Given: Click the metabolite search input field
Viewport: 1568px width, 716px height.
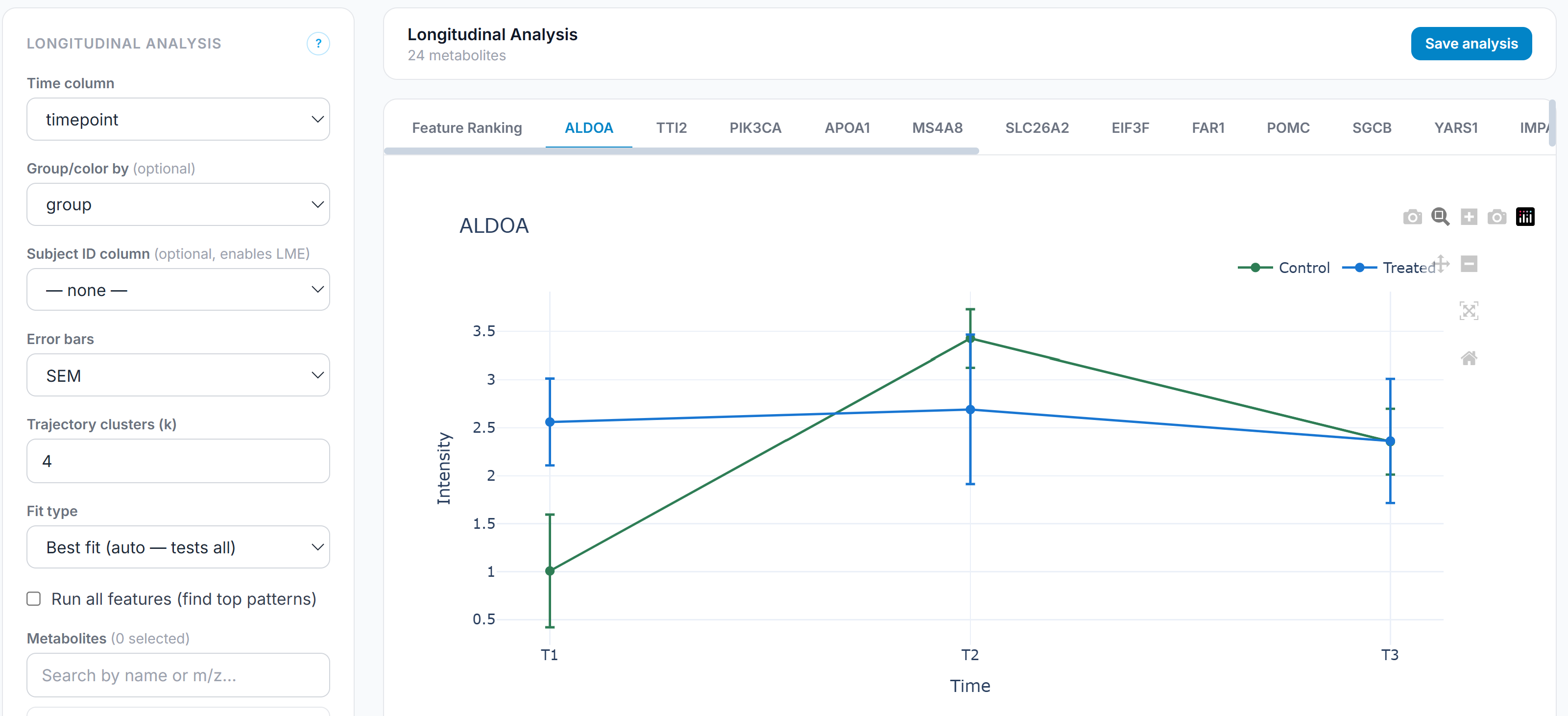Looking at the screenshot, I should [178, 675].
